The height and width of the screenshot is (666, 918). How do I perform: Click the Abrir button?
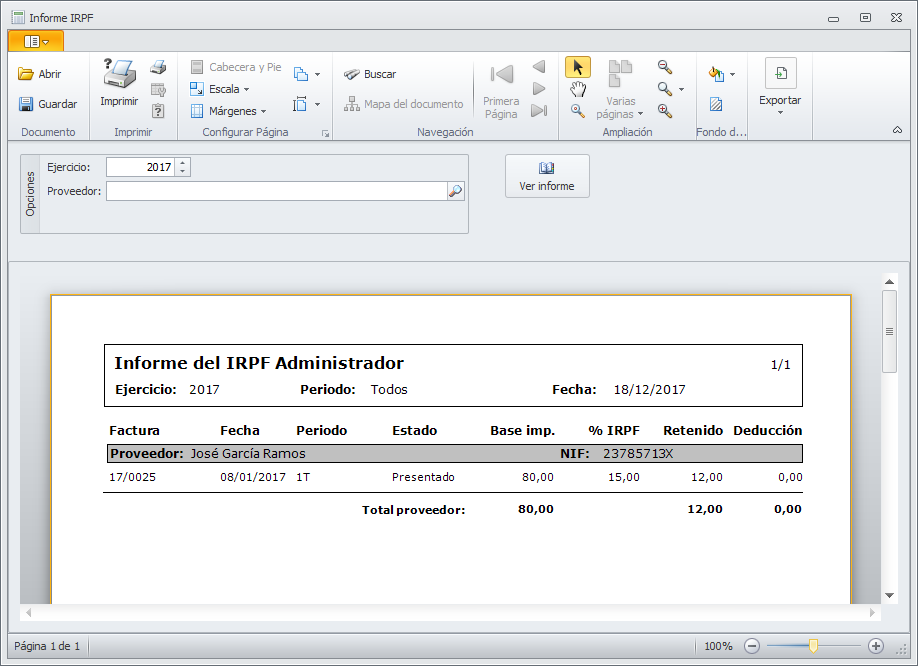[x=40, y=74]
